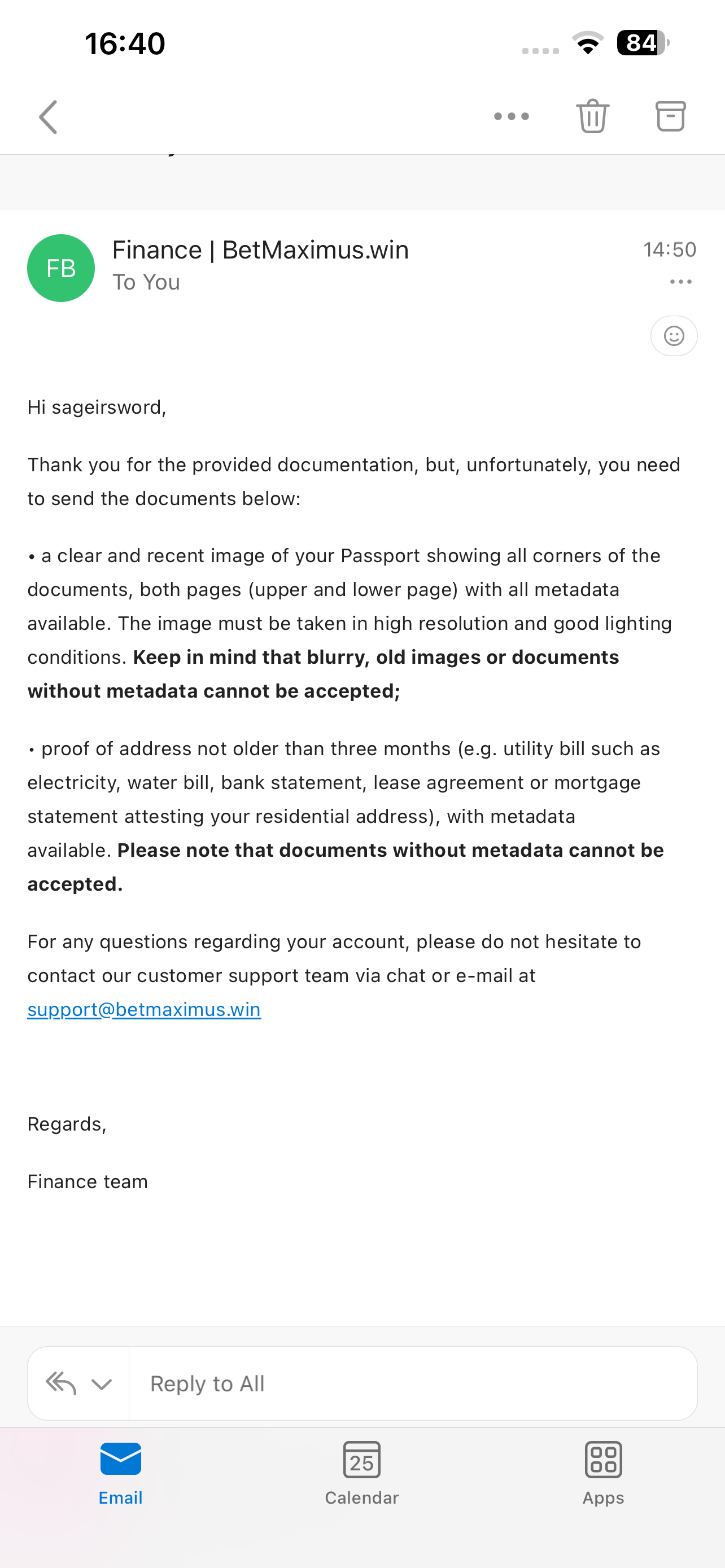Tap the battery indicator in status bar
This screenshot has width=725, height=1568.
pos(642,43)
